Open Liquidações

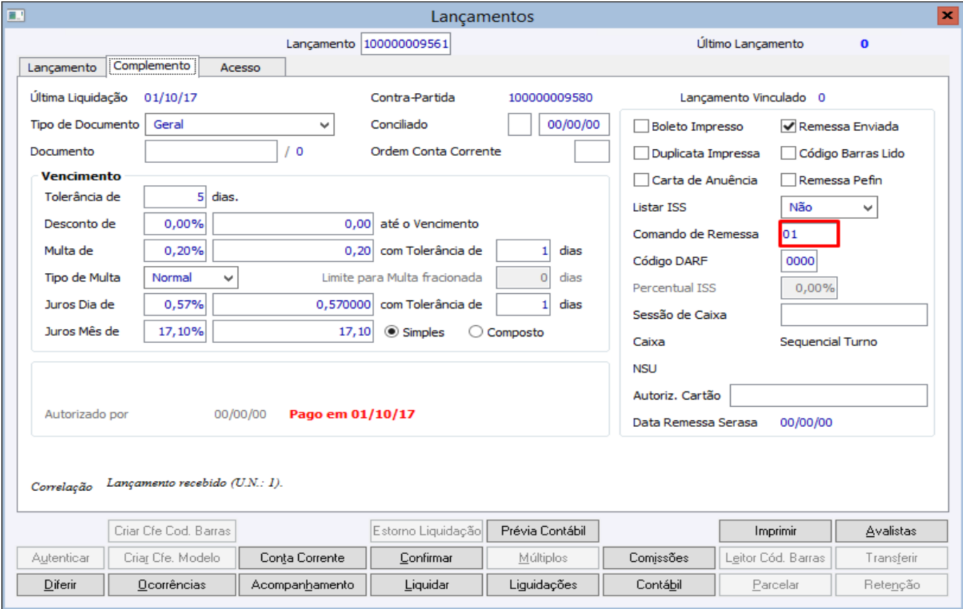[x=543, y=585]
